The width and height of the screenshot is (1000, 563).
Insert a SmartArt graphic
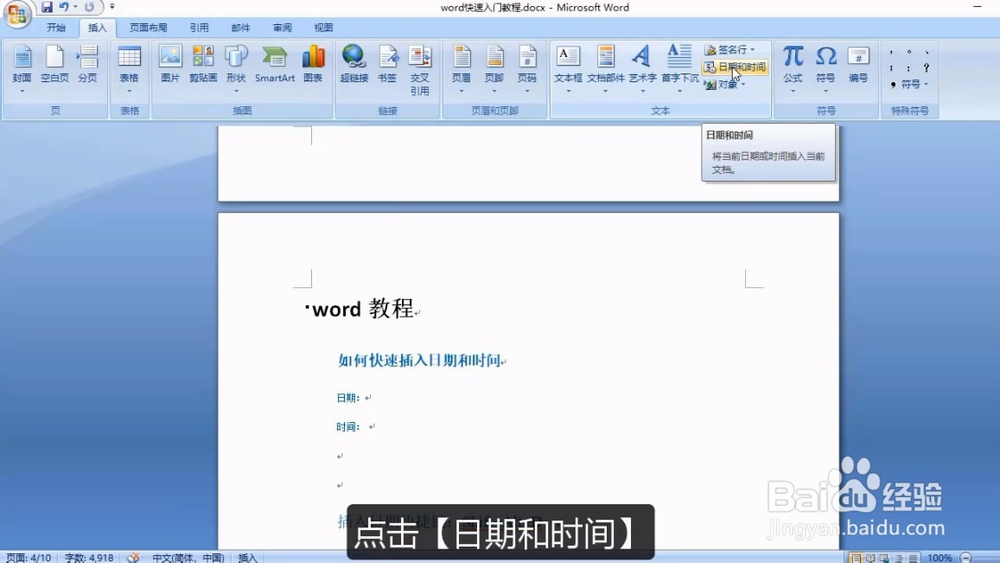coord(275,64)
